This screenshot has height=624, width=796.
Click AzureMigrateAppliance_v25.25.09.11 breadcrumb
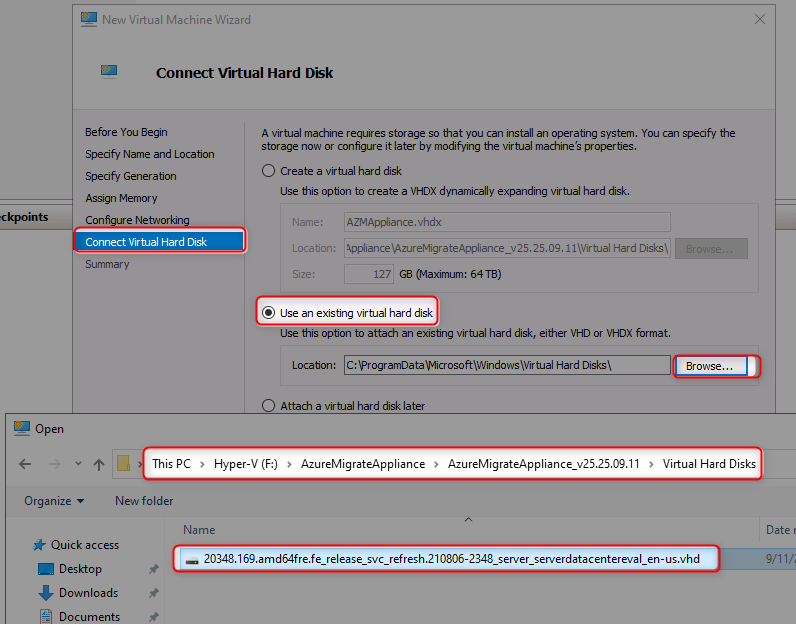click(x=544, y=464)
